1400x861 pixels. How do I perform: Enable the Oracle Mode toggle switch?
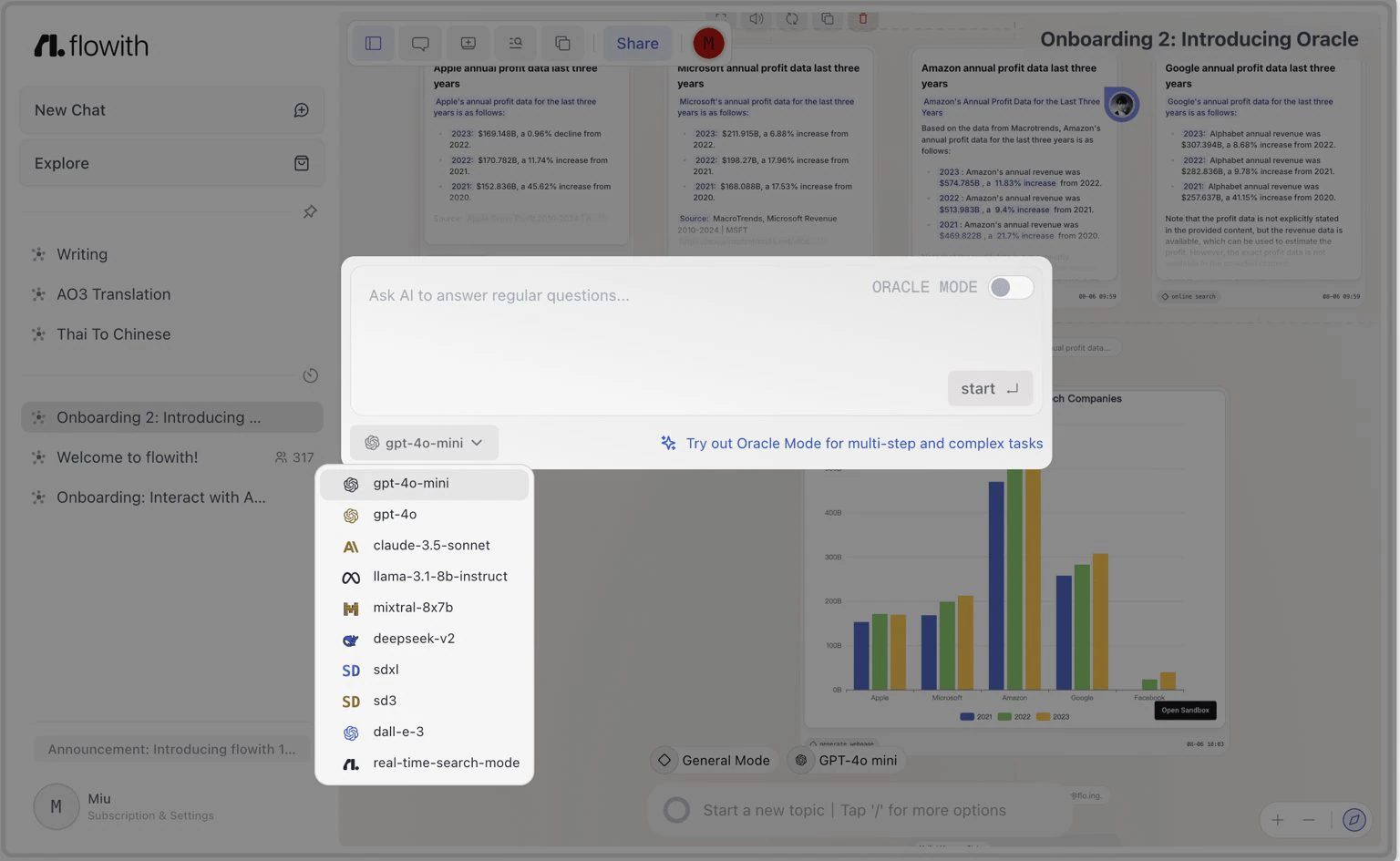tap(1011, 287)
